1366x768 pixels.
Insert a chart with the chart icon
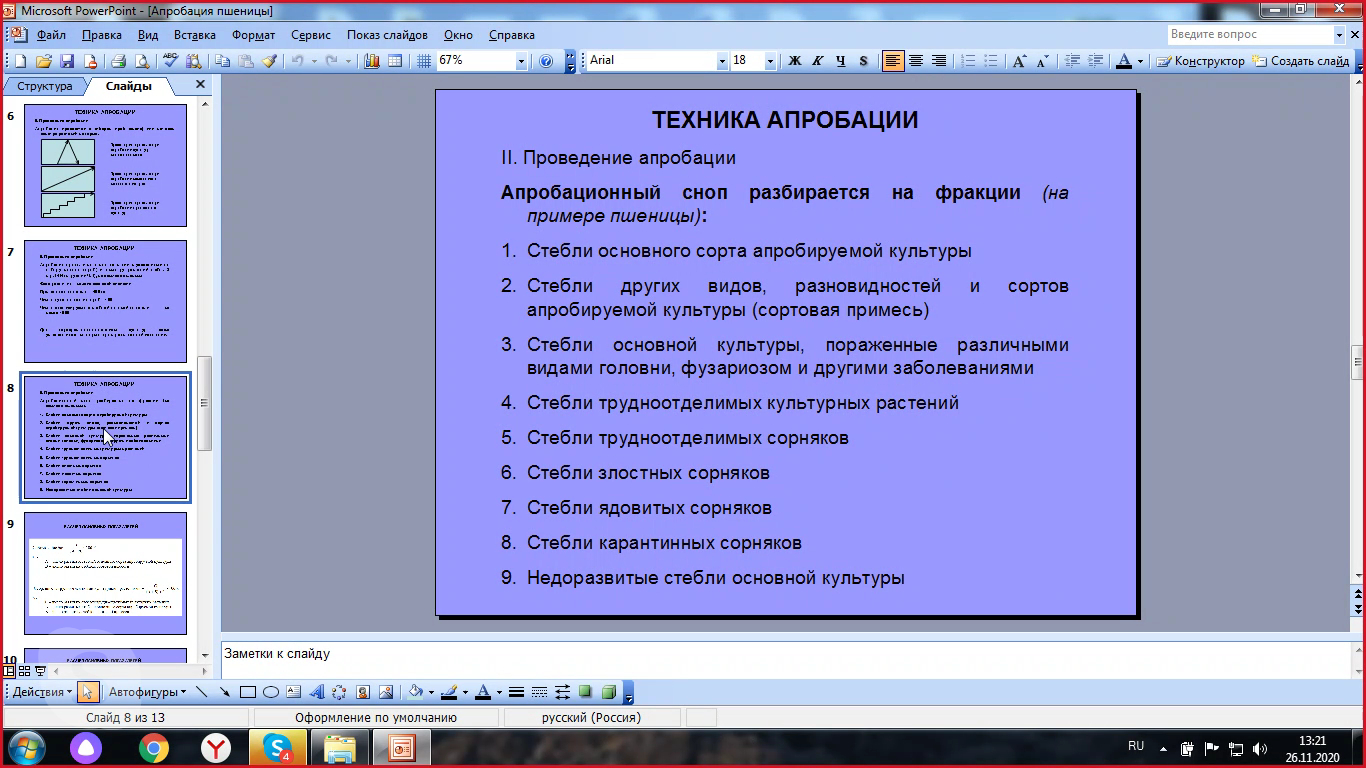pyautogui.click(x=372, y=61)
